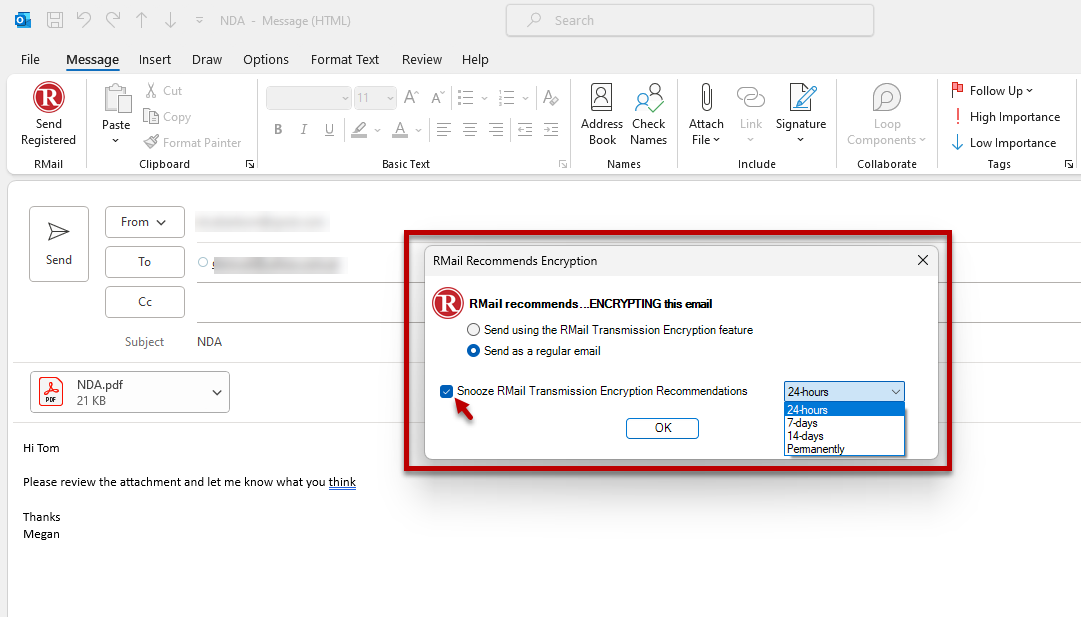Apply bold formatting to text
The image size is (1081, 617).
coord(278,130)
